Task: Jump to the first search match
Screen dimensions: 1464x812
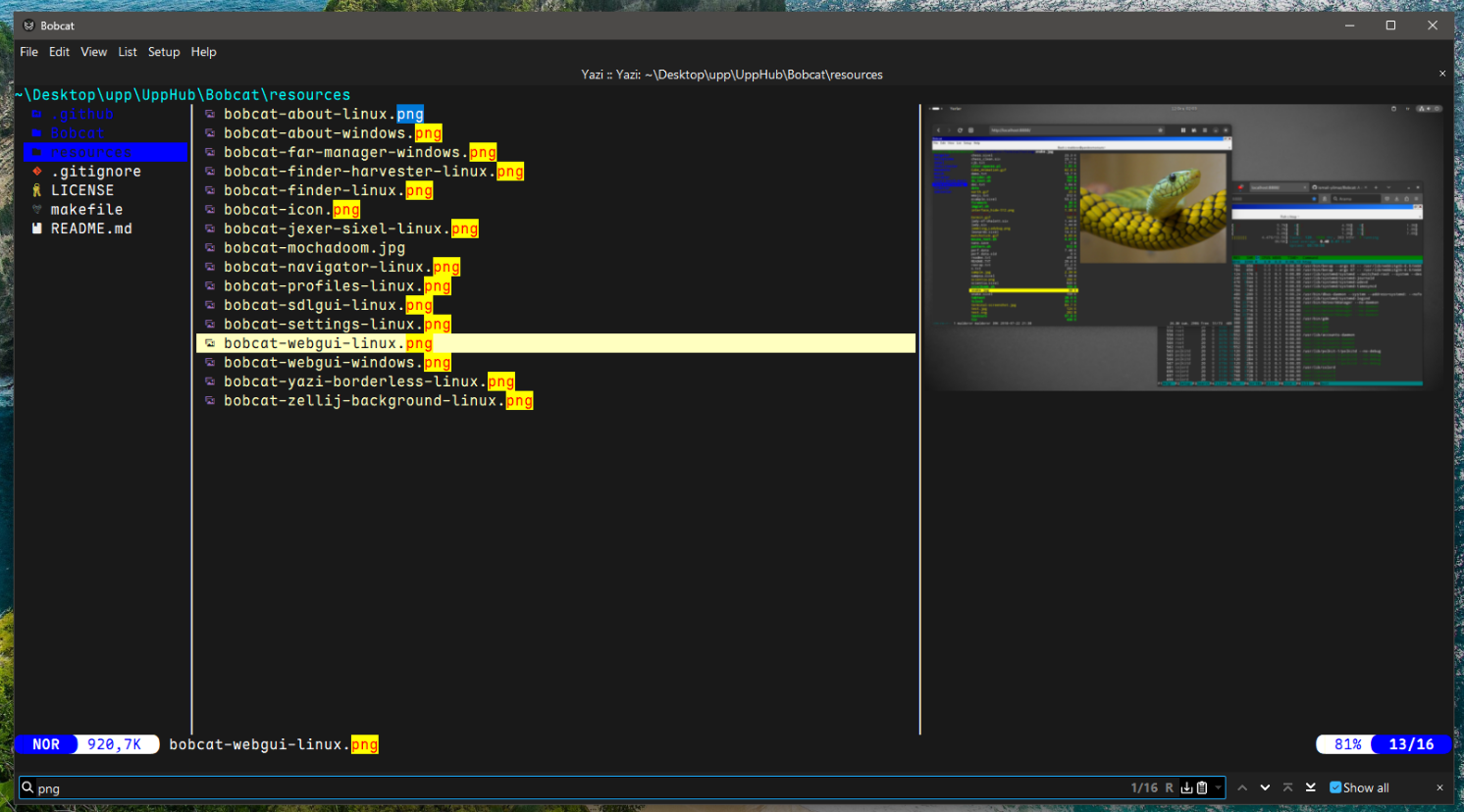Action: (1288, 787)
